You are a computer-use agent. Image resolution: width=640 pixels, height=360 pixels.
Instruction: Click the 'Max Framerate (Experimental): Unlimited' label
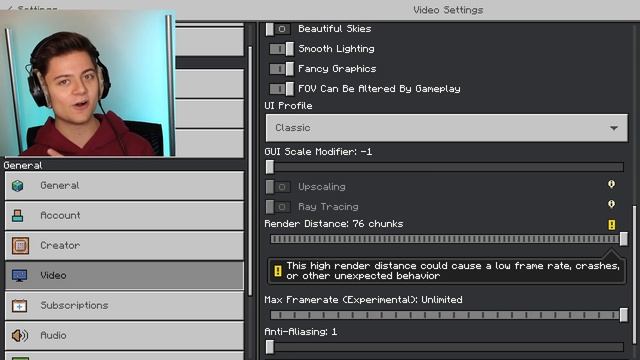(x=363, y=300)
